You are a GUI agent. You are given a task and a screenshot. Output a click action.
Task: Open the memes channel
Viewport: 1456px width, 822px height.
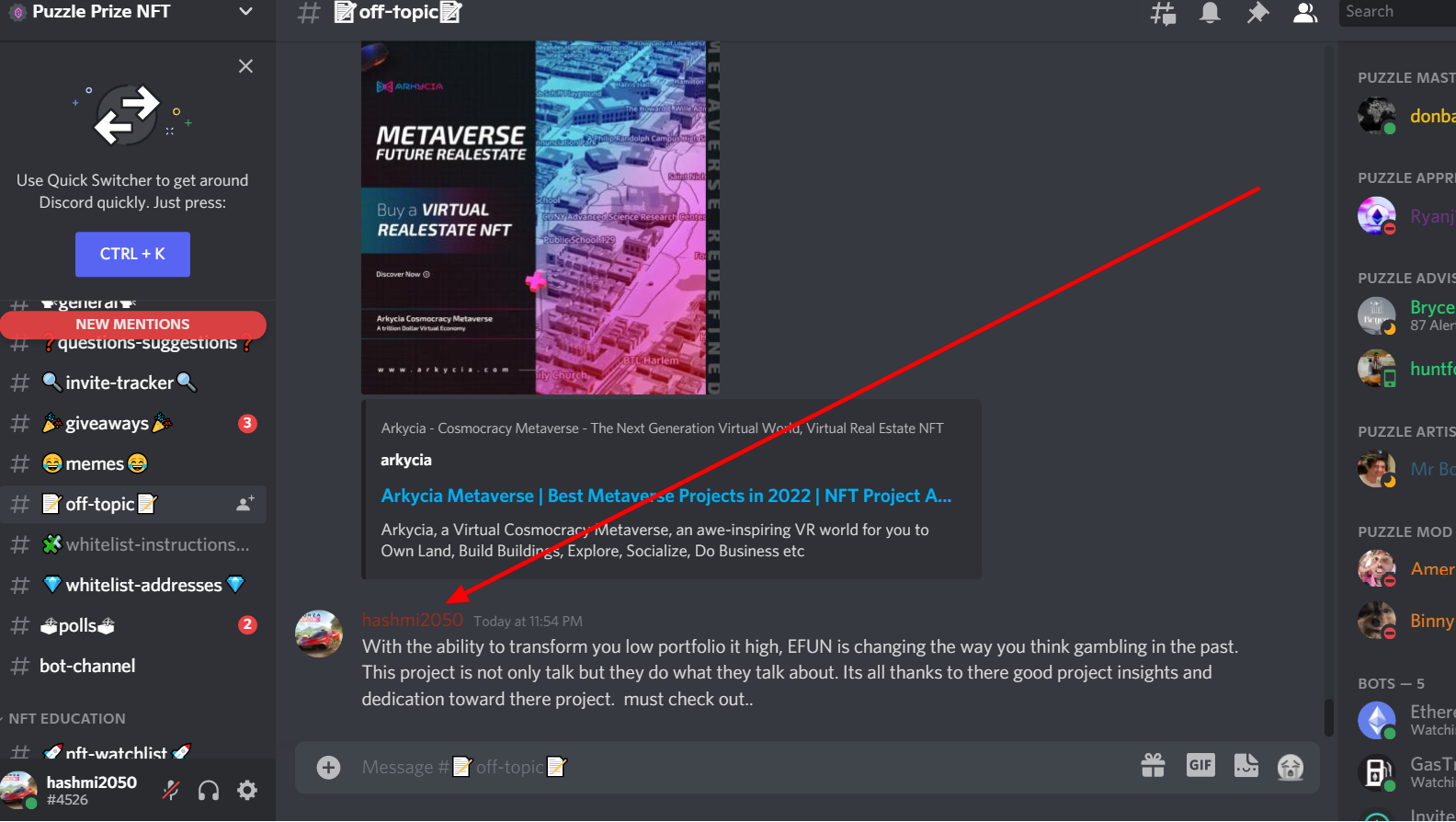pyautogui.click(x=133, y=463)
